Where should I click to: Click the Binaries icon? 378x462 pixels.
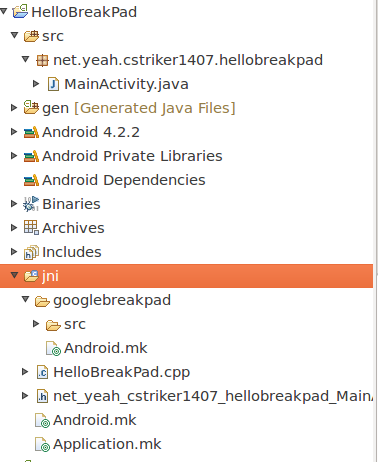31,204
